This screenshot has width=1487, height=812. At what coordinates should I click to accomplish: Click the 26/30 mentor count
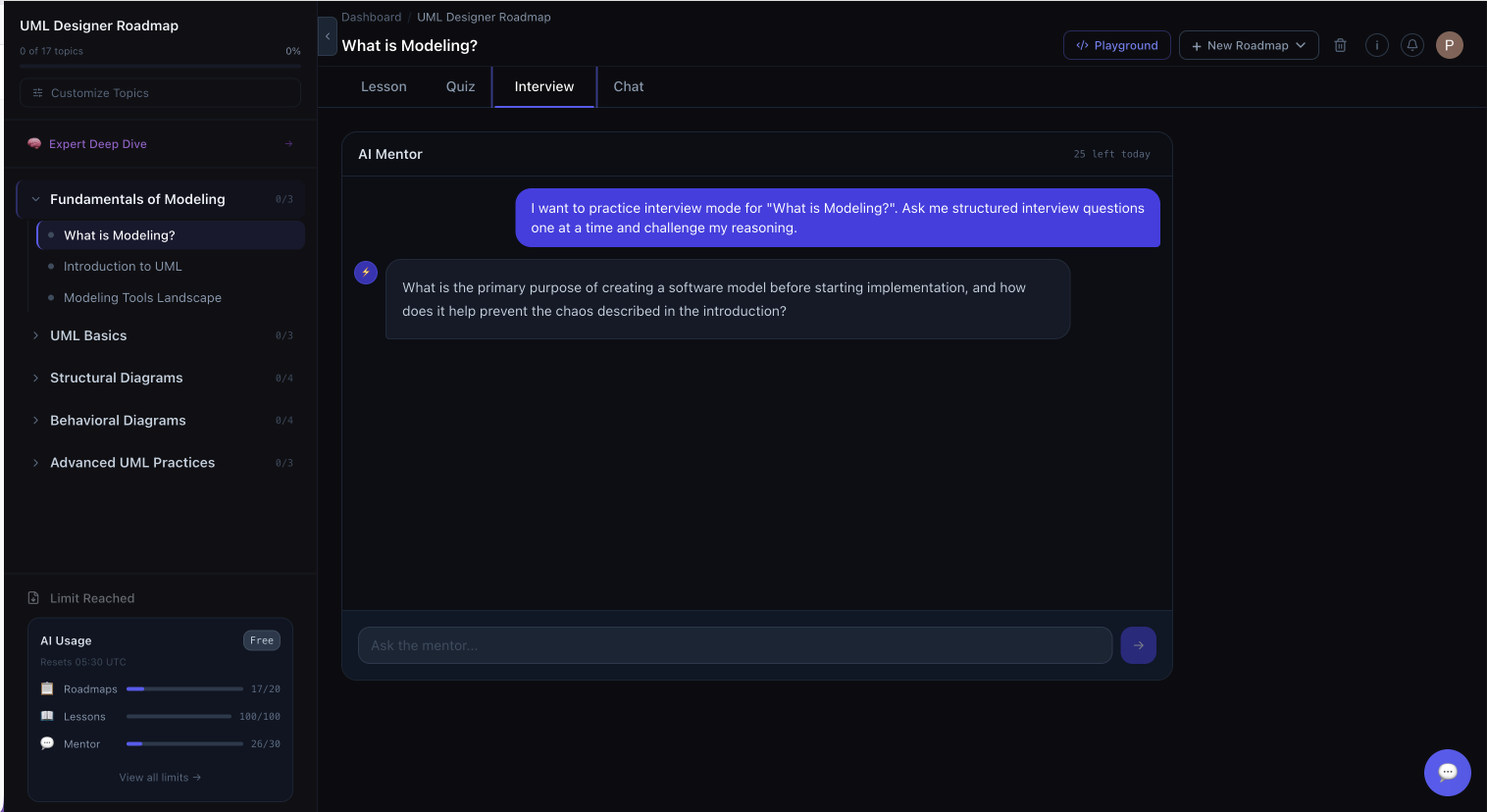pyautogui.click(x=266, y=744)
